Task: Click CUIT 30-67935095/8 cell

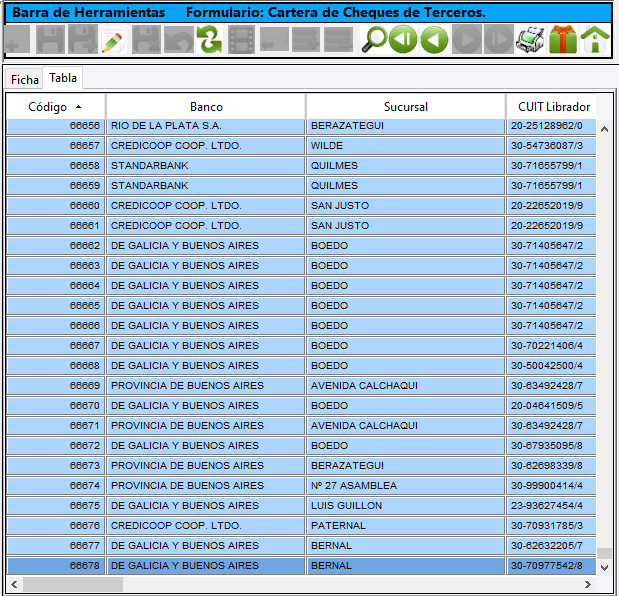Action: [x=551, y=446]
